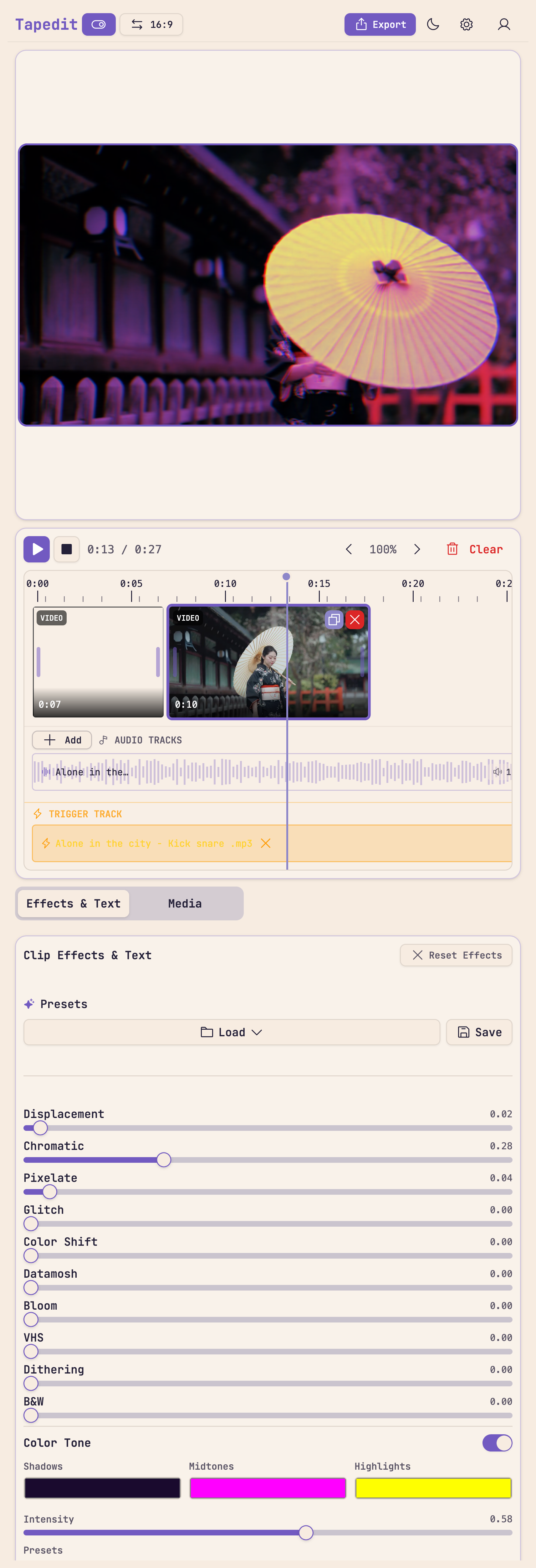Disable the Color Tone toggle
This screenshot has width=536, height=1568.
click(x=497, y=1443)
